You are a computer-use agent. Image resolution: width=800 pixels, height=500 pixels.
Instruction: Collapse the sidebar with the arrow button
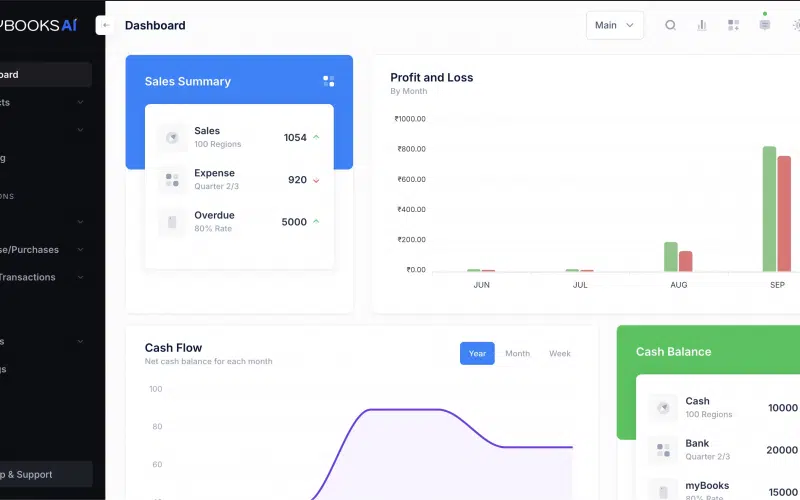tap(106, 25)
